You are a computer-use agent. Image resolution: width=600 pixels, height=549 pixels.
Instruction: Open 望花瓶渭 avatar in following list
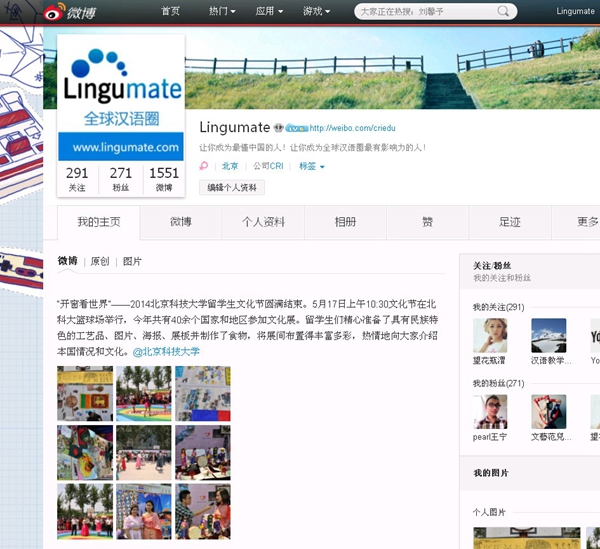click(x=490, y=336)
